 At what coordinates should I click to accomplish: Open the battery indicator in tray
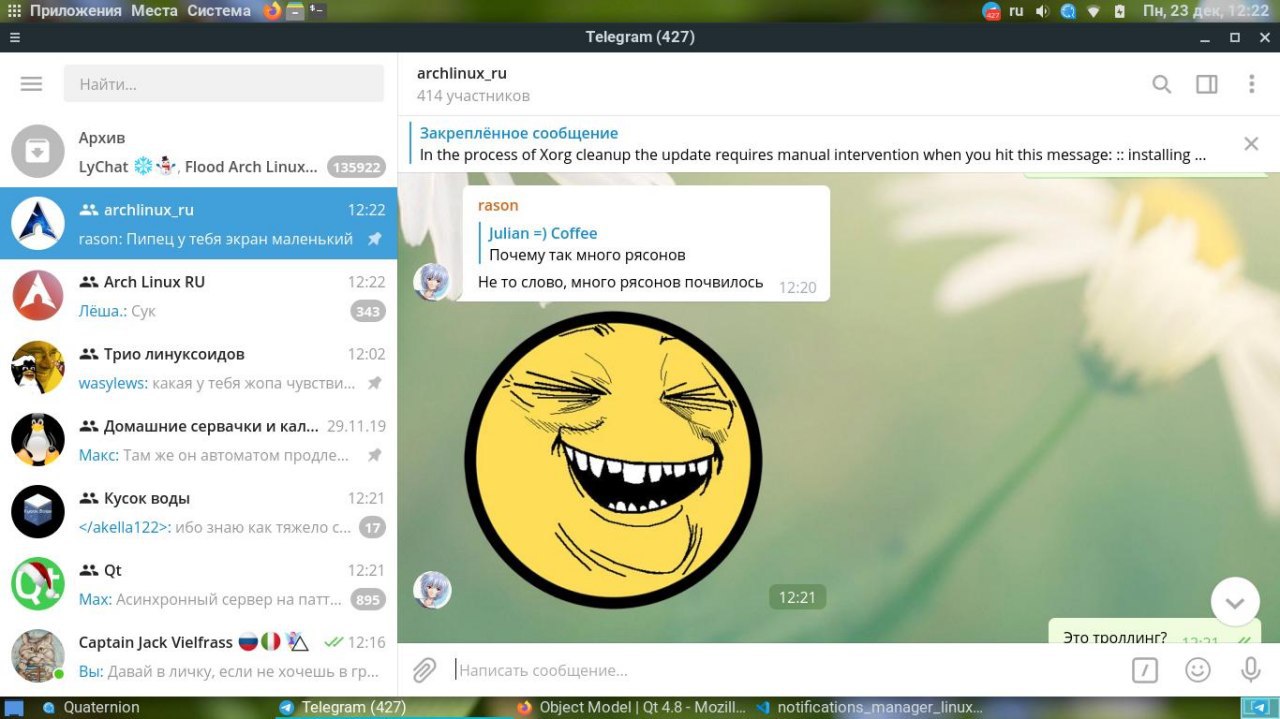(1120, 11)
